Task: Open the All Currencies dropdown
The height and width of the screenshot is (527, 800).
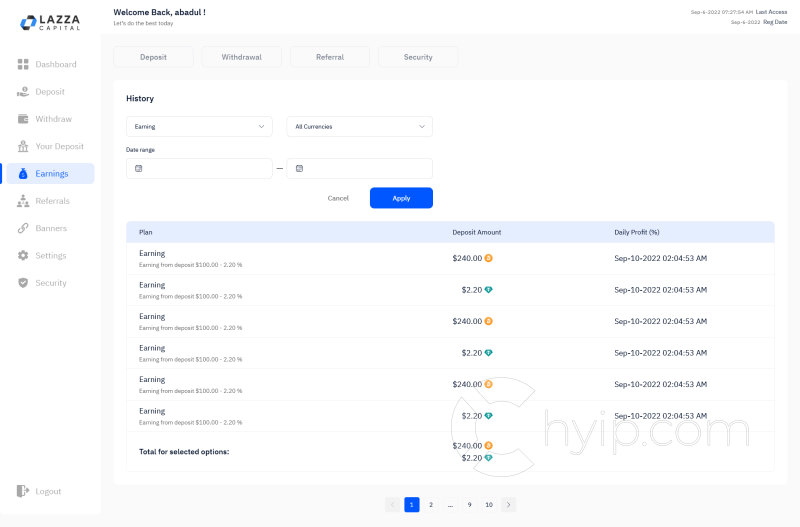Action: coord(360,127)
